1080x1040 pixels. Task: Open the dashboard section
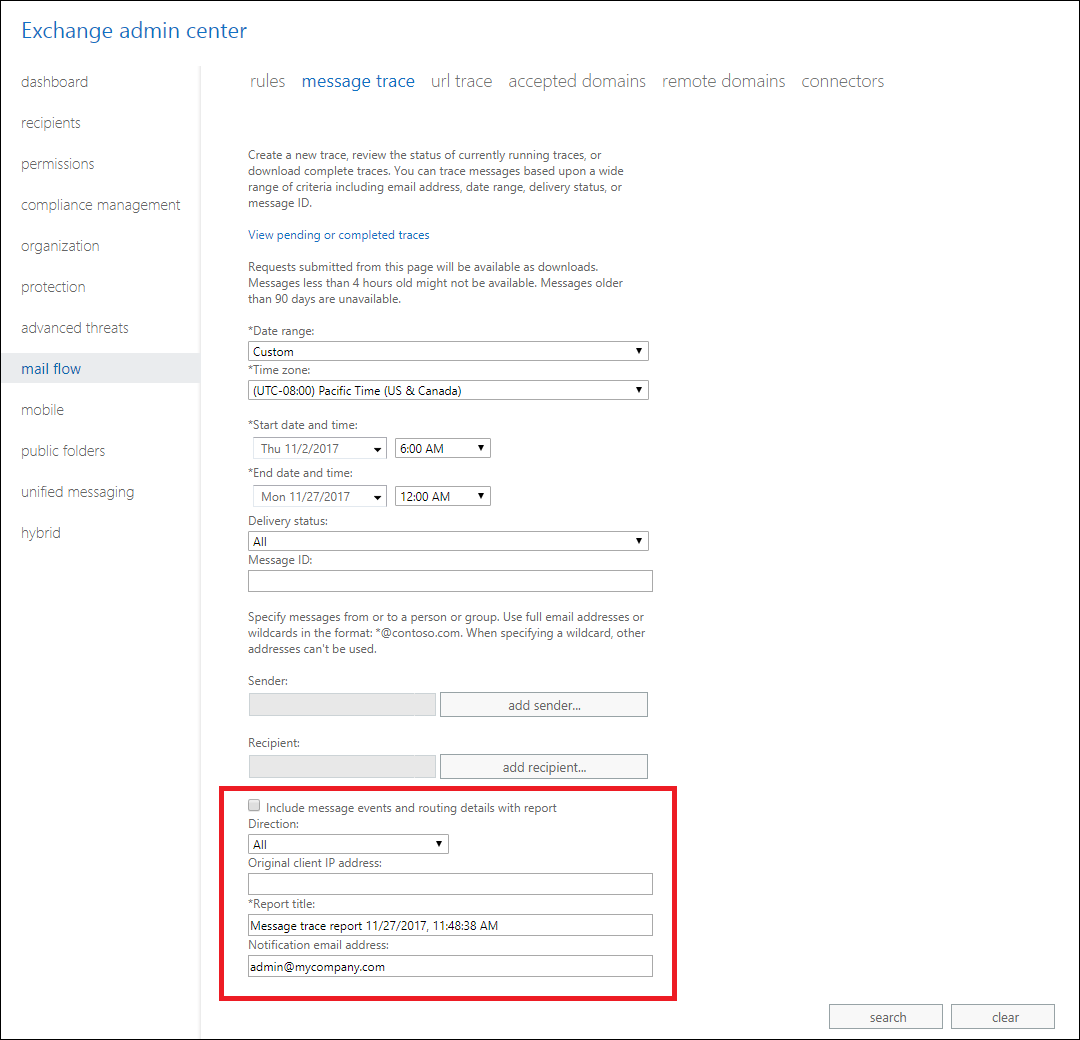(54, 82)
